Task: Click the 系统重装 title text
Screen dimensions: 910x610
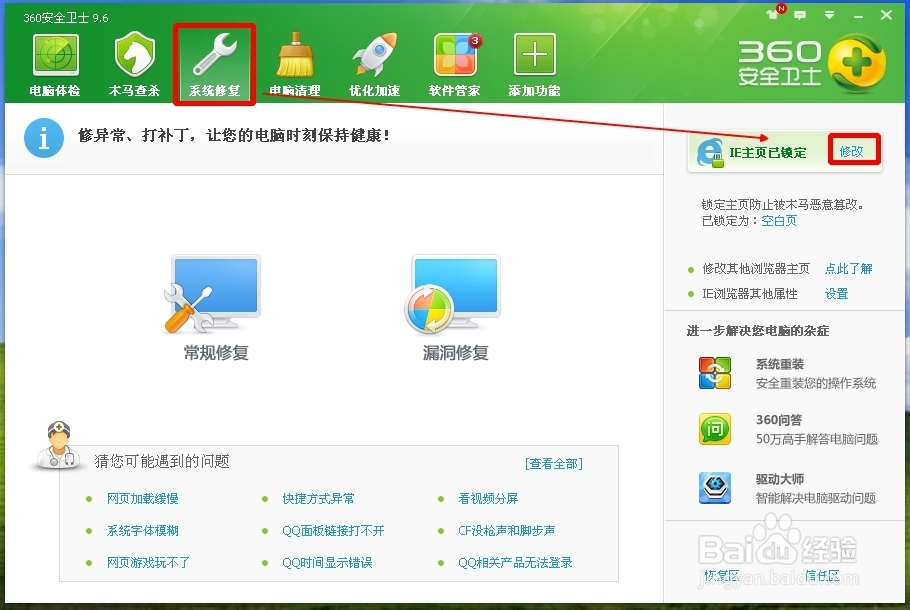Action: pyautogui.click(x=779, y=364)
